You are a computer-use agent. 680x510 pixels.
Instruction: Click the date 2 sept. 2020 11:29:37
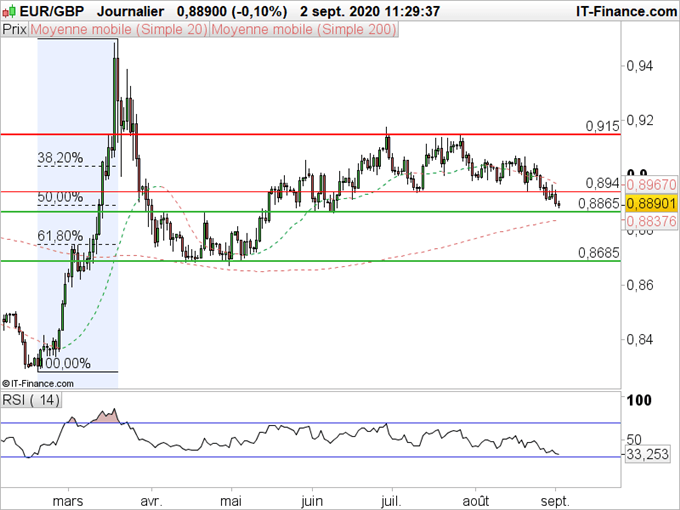370,11
